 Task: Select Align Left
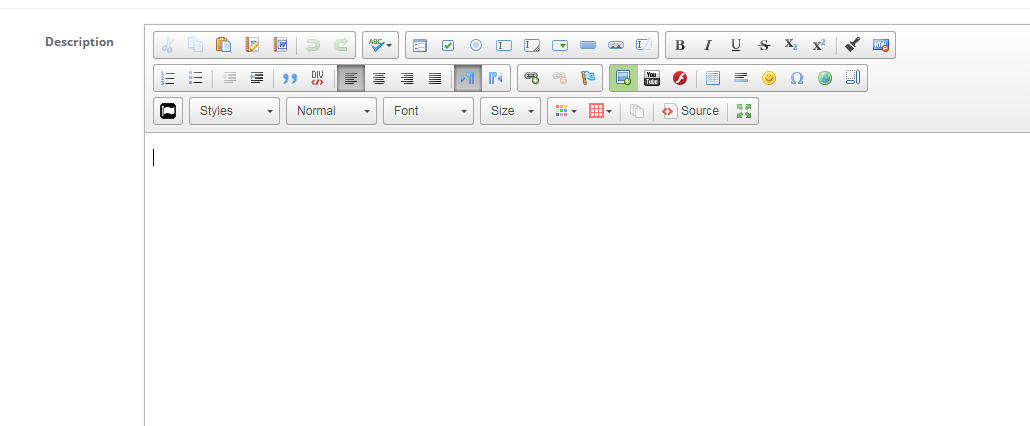(x=351, y=78)
